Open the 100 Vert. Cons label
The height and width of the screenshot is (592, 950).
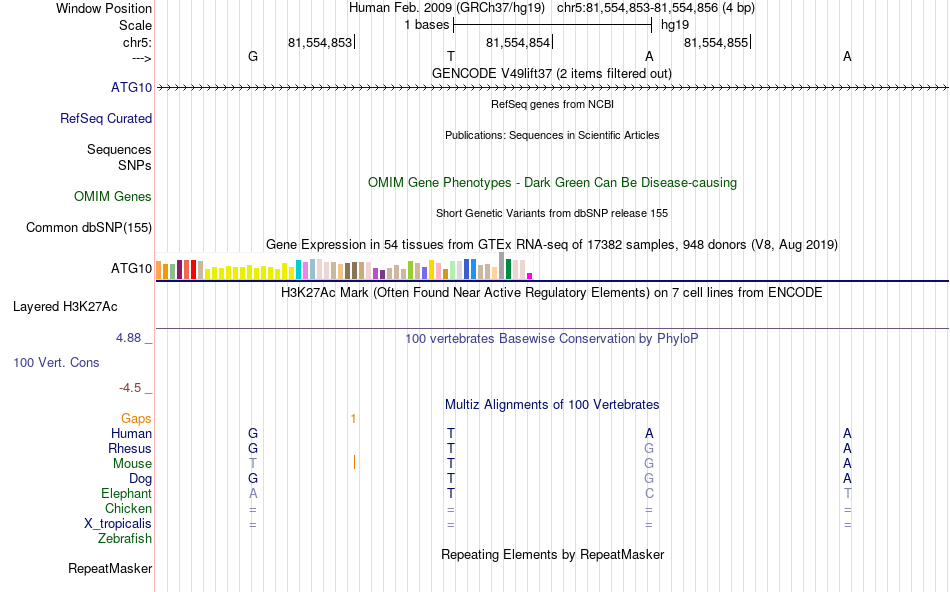56,362
